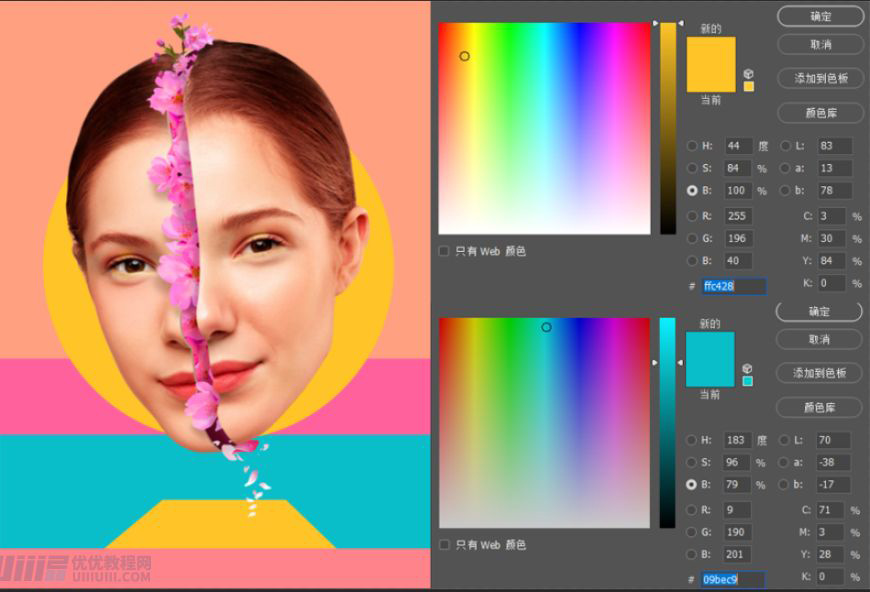Click the color sample circle in the yellow color field

pyautogui.click(x=466, y=57)
